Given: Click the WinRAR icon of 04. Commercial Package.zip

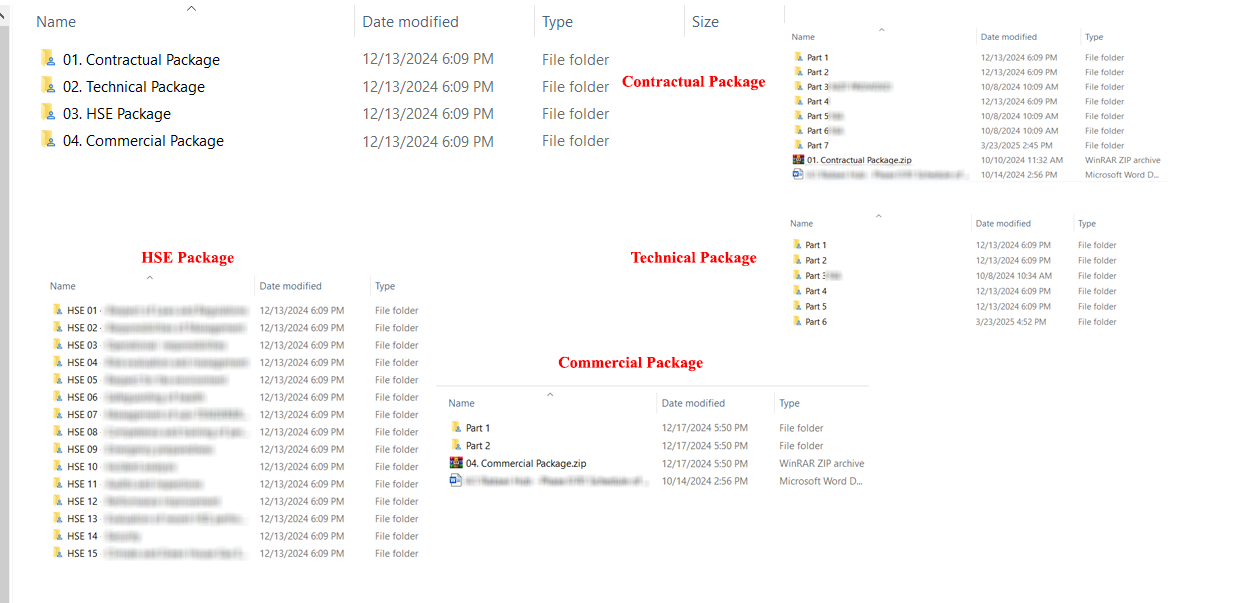Looking at the screenshot, I should (x=456, y=463).
